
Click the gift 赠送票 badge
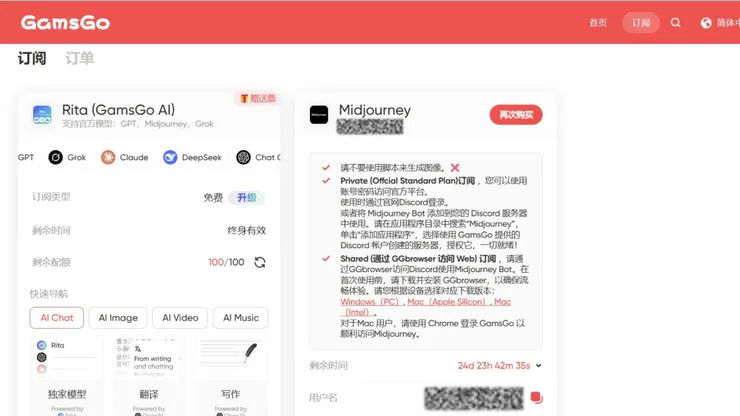(258, 98)
